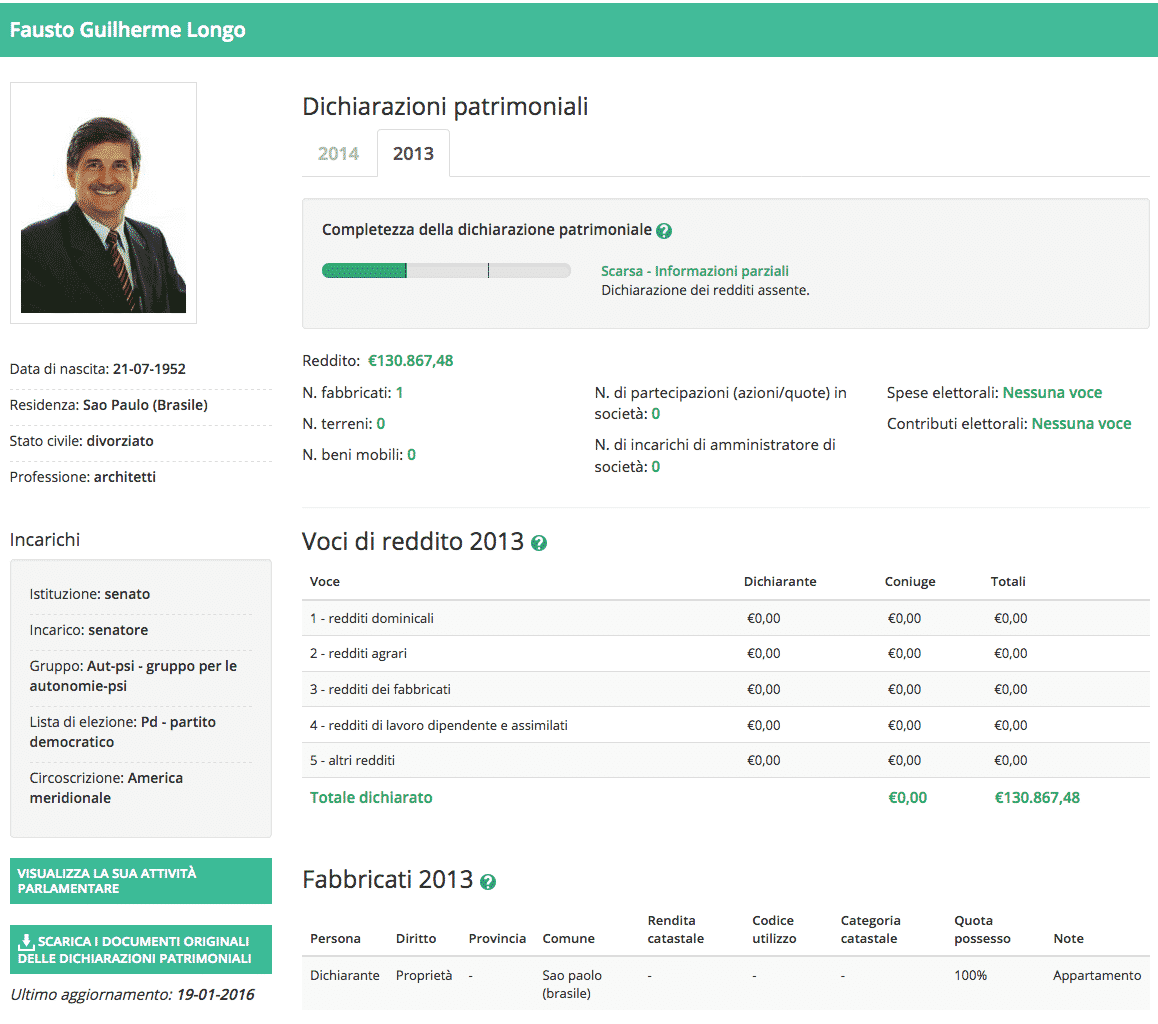The image size is (1158, 1024).
Task: Switch to the 2014 declaration tab
Action: tap(338, 154)
